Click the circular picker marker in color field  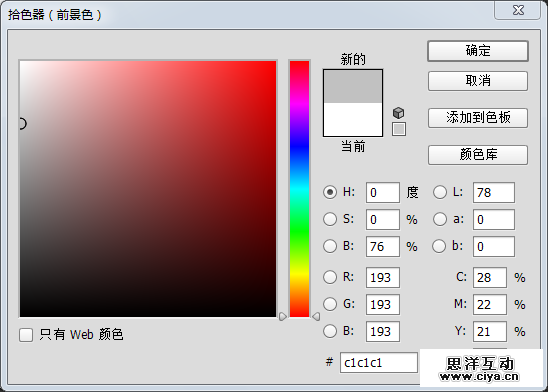22,123
